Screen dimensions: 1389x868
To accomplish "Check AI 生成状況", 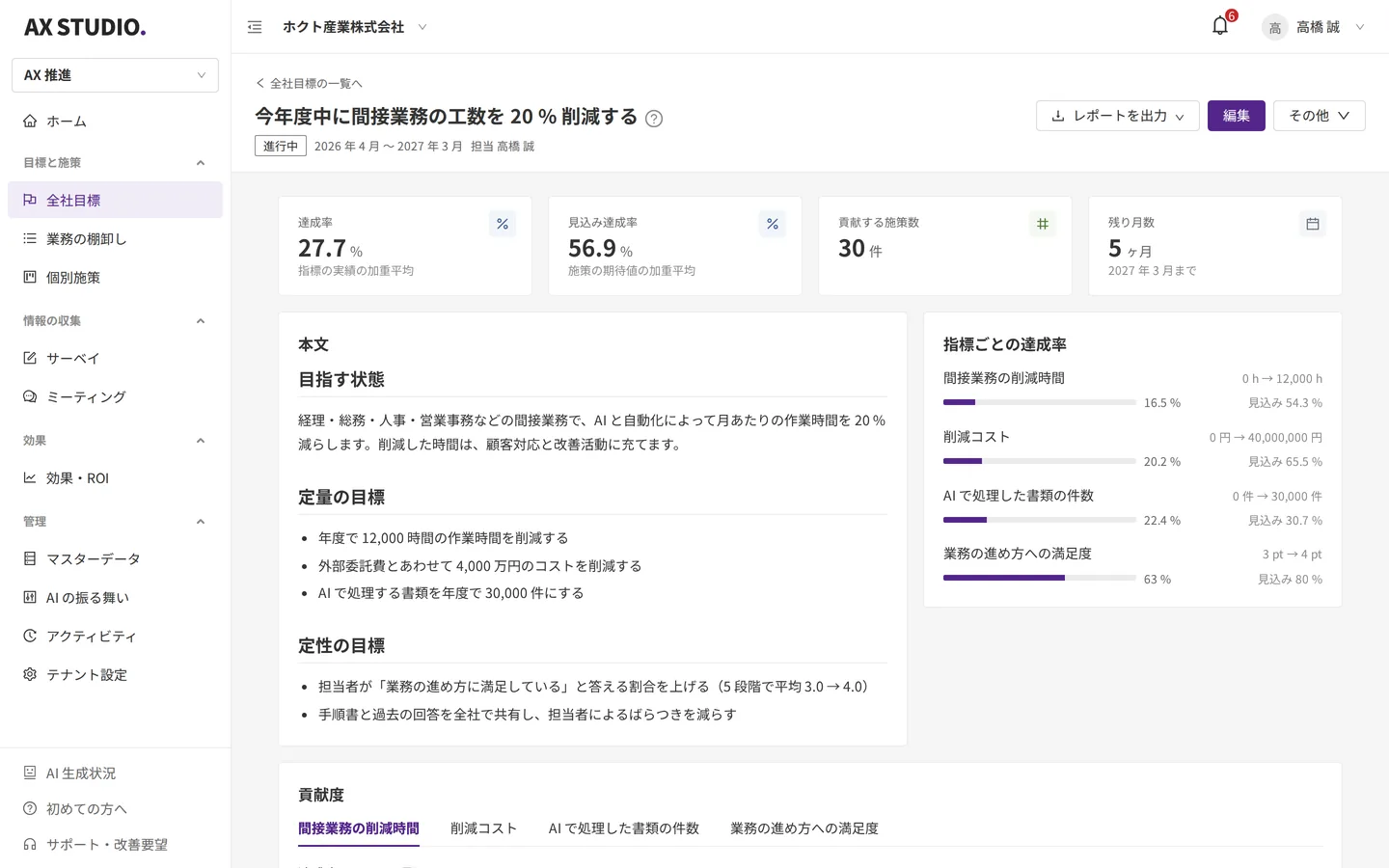I will [x=115, y=773].
